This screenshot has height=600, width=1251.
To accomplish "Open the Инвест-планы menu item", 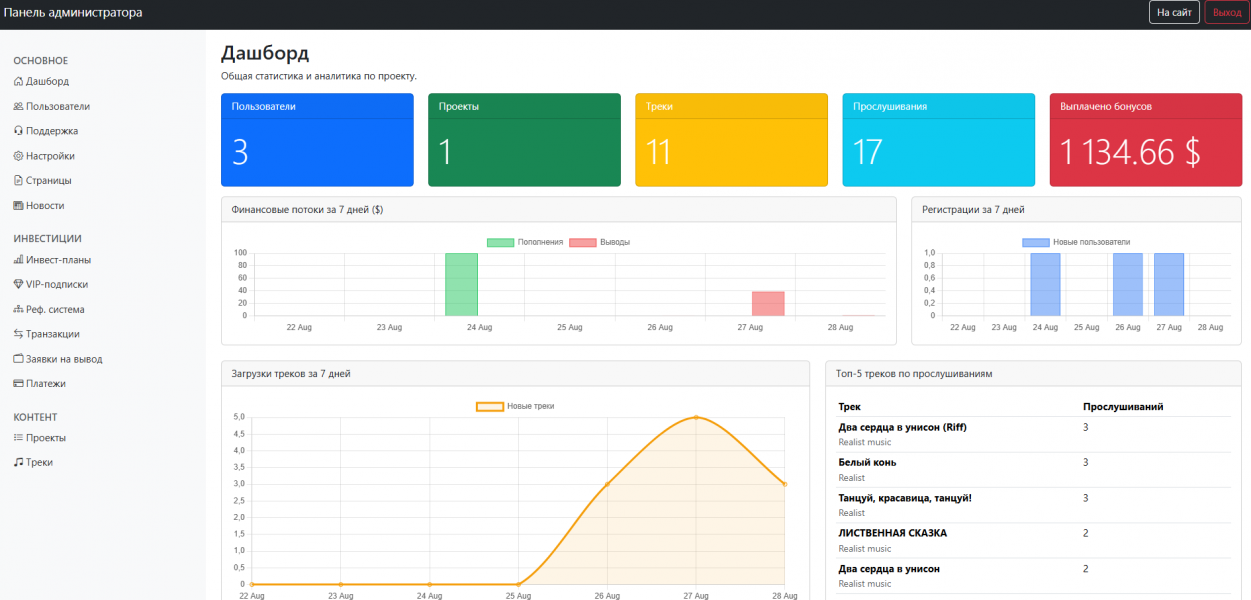I will tap(58, 260).
